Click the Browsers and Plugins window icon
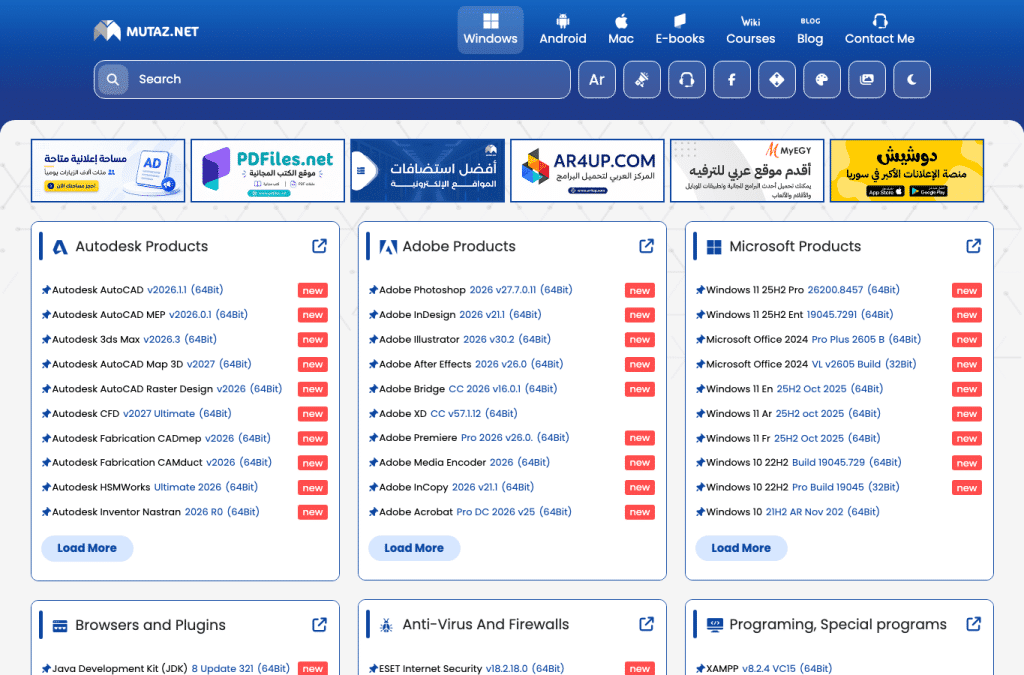This screenshot has width=1024, height=675. click(x=60, y=625)
